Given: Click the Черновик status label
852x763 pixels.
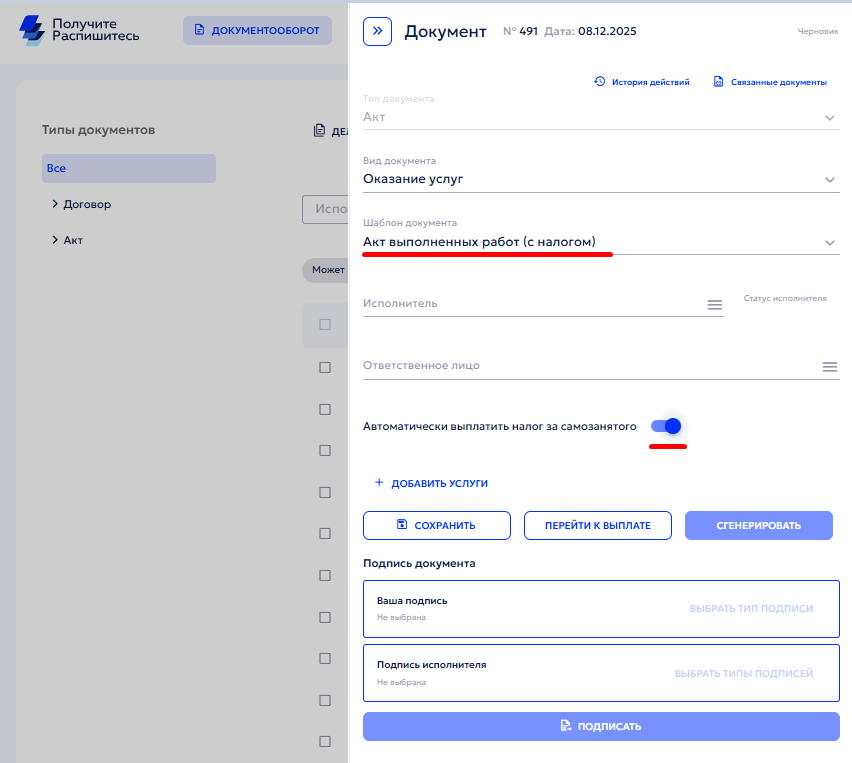Looking at the screenshot, I should (818, 32).
